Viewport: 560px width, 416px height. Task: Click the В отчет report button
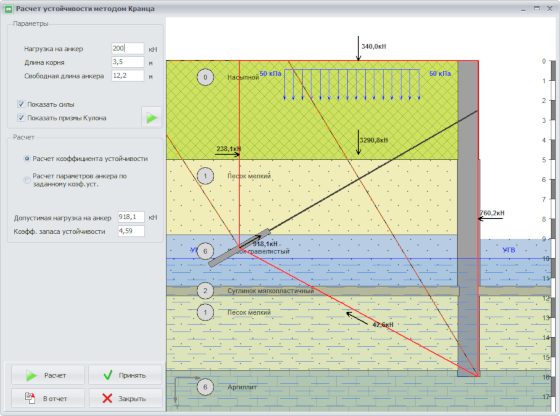click(x=48, y=398)
